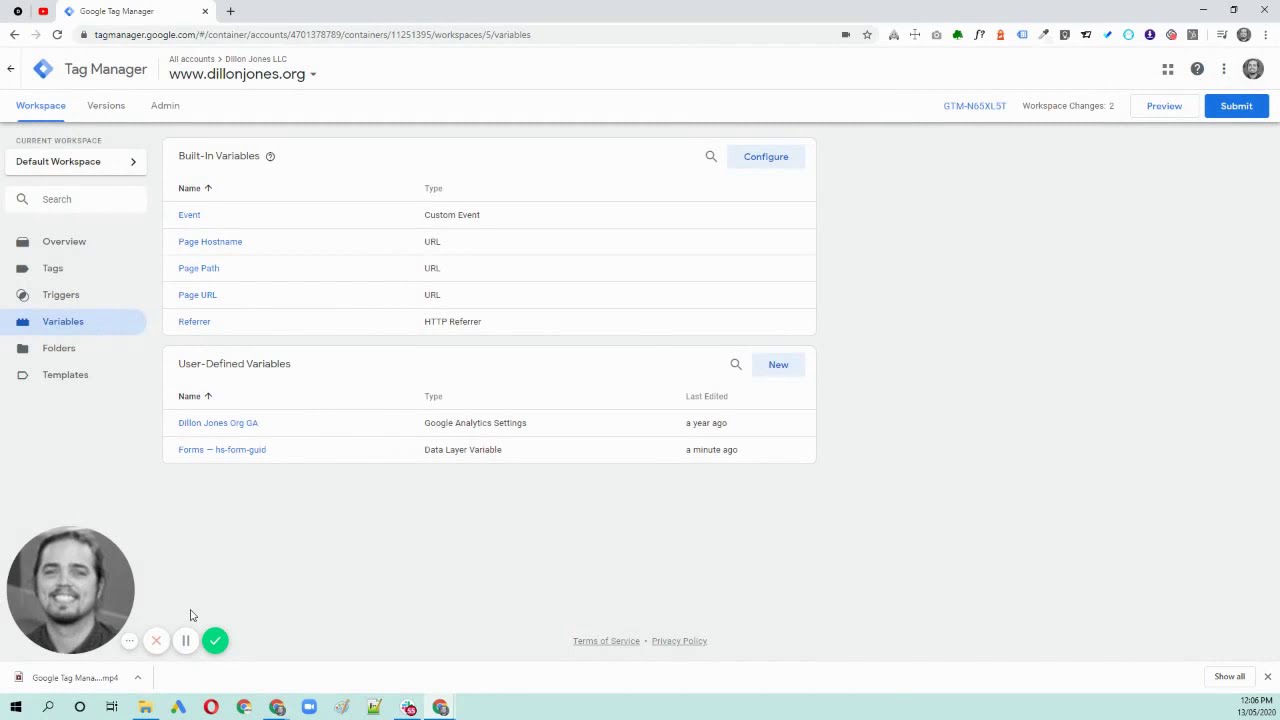
Task: Expand the container selector dropdown
Action: click(x=313, y=74)
